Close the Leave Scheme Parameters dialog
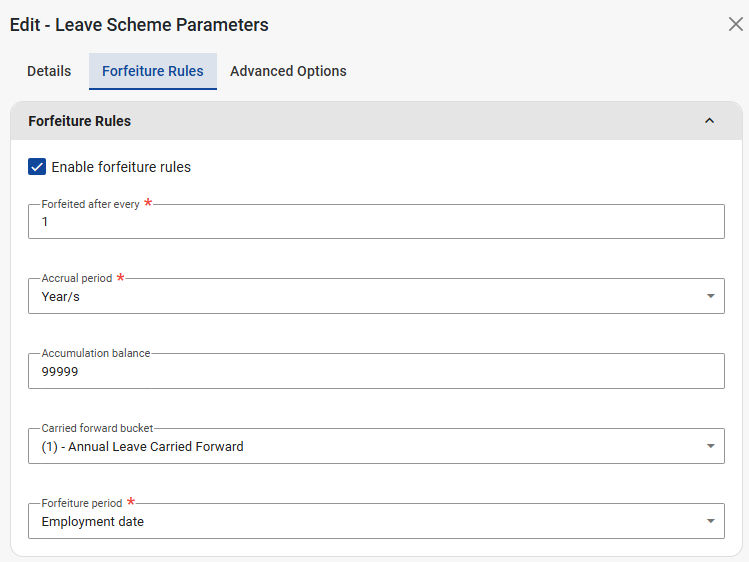The height and width of the screenshot is (562, 749). click(735, 24)
